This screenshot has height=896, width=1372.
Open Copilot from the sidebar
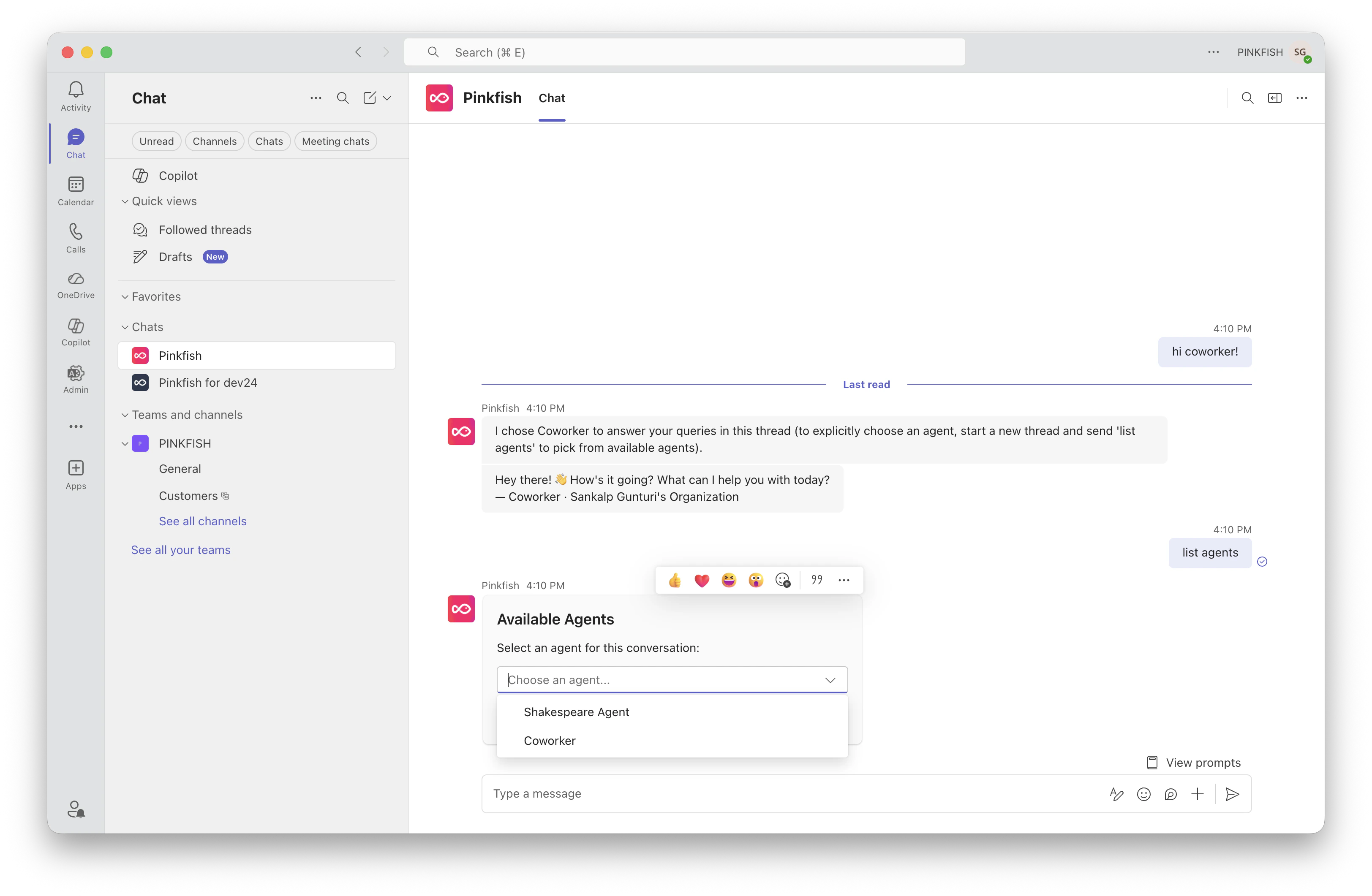(76, 332)
